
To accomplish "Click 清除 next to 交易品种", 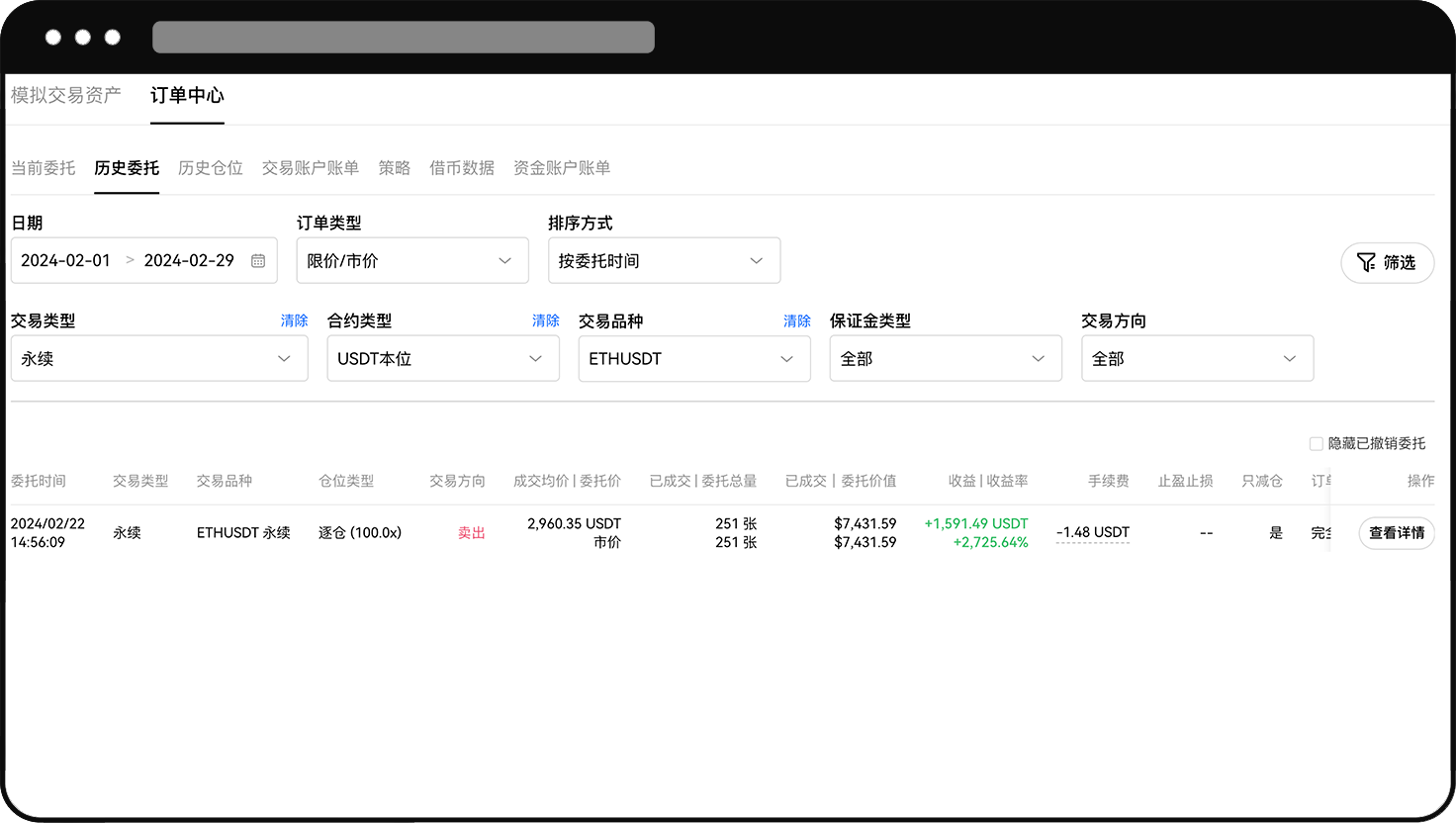I will click(796, 320).
